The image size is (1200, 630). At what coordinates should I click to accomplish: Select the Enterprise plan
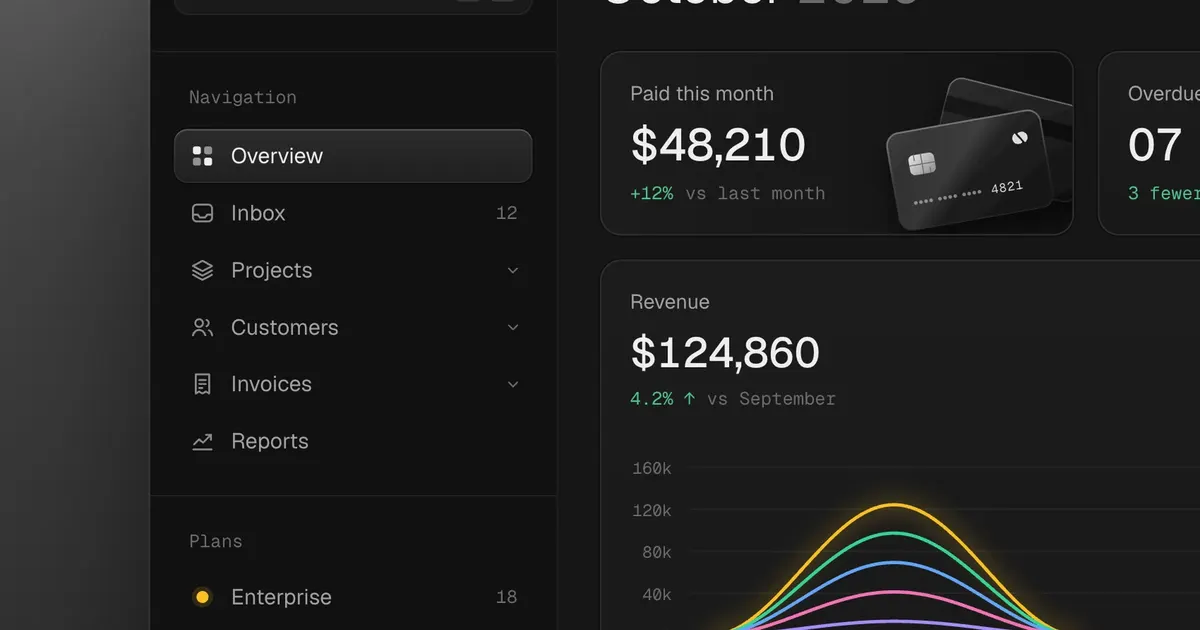pyautogui.click(x=353, y=597)
